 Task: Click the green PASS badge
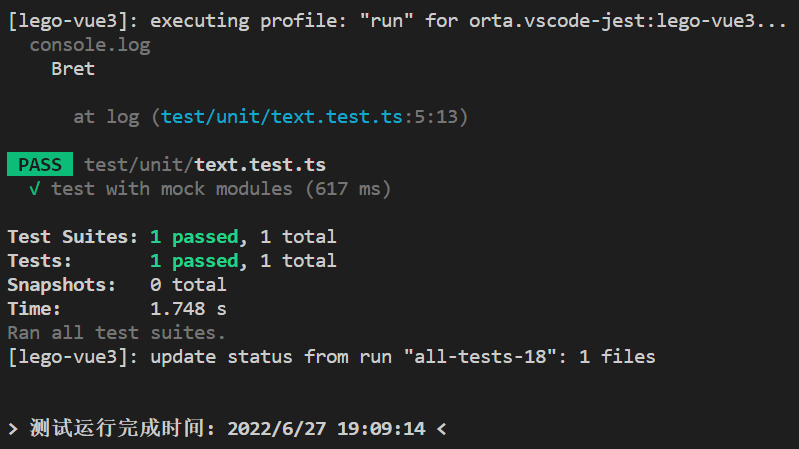click(40, 164)
